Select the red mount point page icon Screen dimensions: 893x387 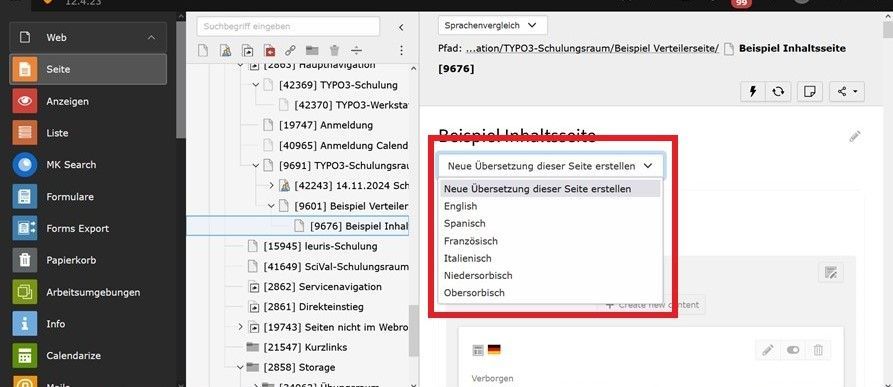pyautogui.click(x=269, y=51)
